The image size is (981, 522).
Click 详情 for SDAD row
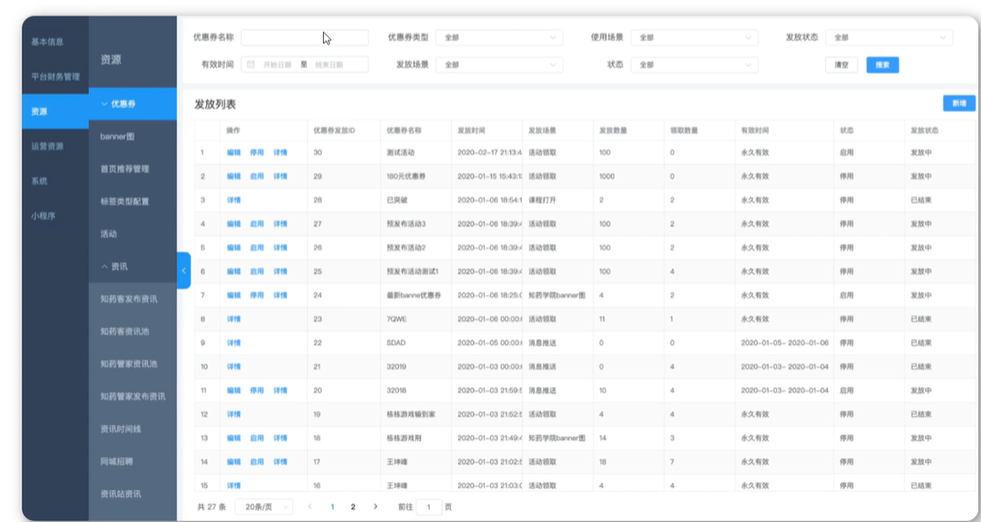233,343
